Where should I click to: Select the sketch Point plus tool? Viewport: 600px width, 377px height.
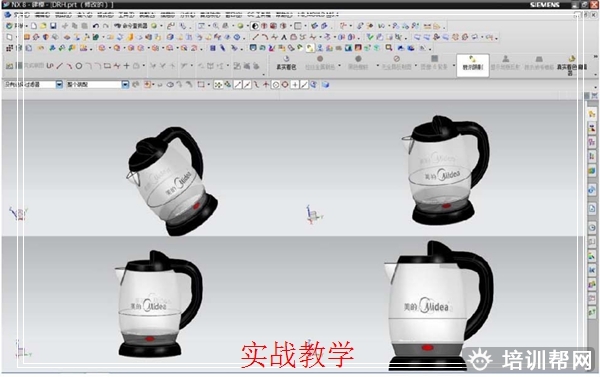(x=126, y=66)
